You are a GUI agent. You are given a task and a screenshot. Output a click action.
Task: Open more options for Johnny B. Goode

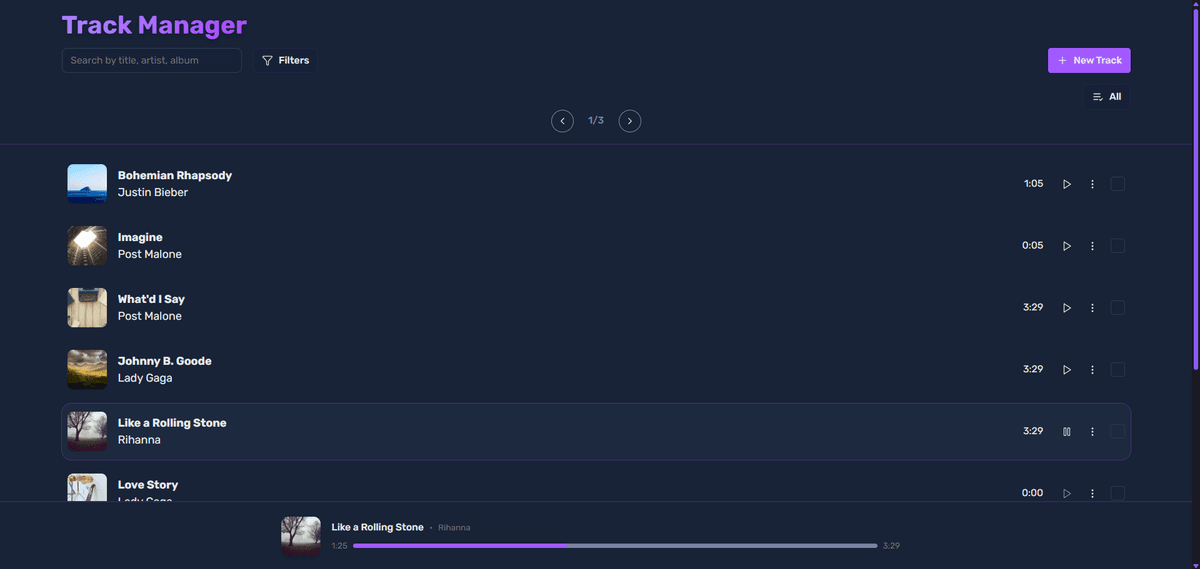tap(1092, 370)
